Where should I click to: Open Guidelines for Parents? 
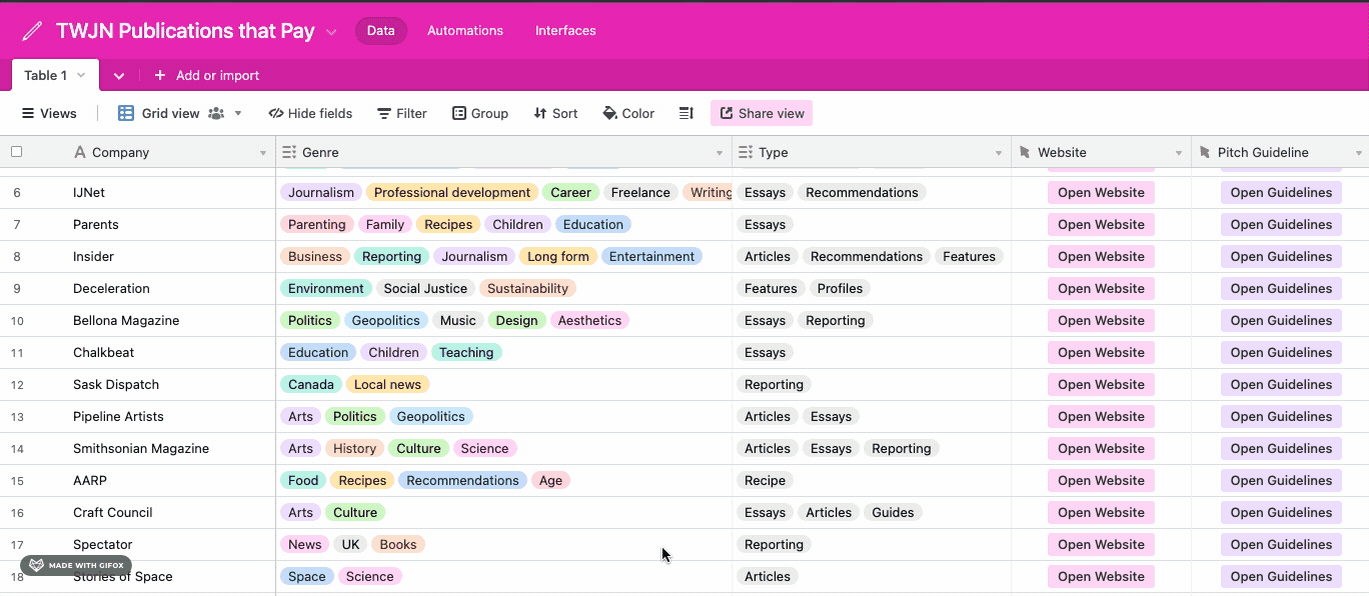pyautogui.click(x=1281, y=224)
